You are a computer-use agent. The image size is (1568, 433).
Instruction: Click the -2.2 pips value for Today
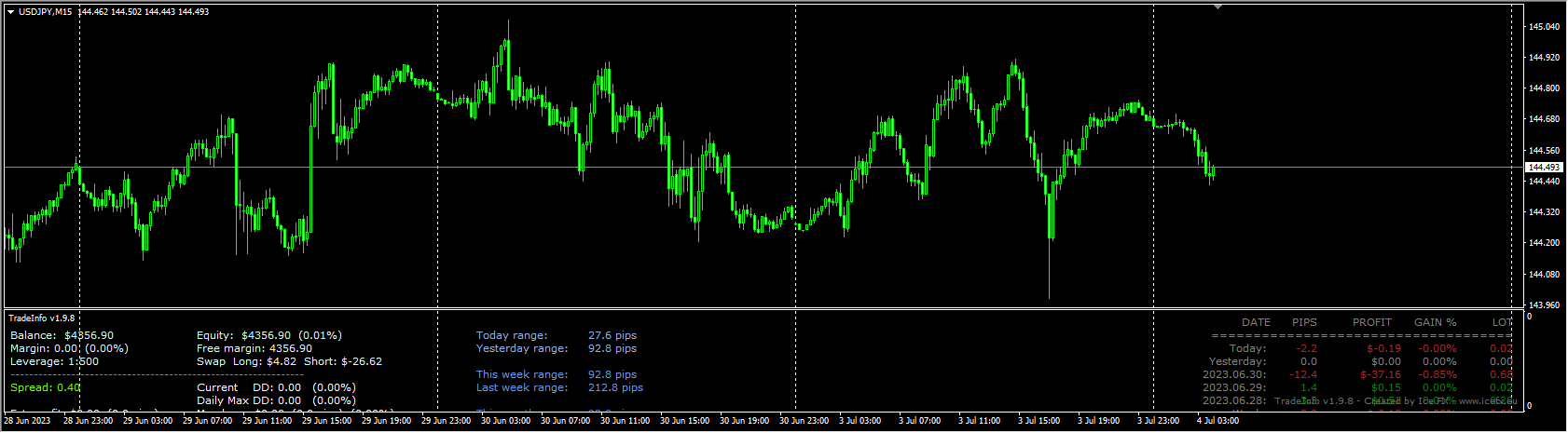pos(1307,348)
